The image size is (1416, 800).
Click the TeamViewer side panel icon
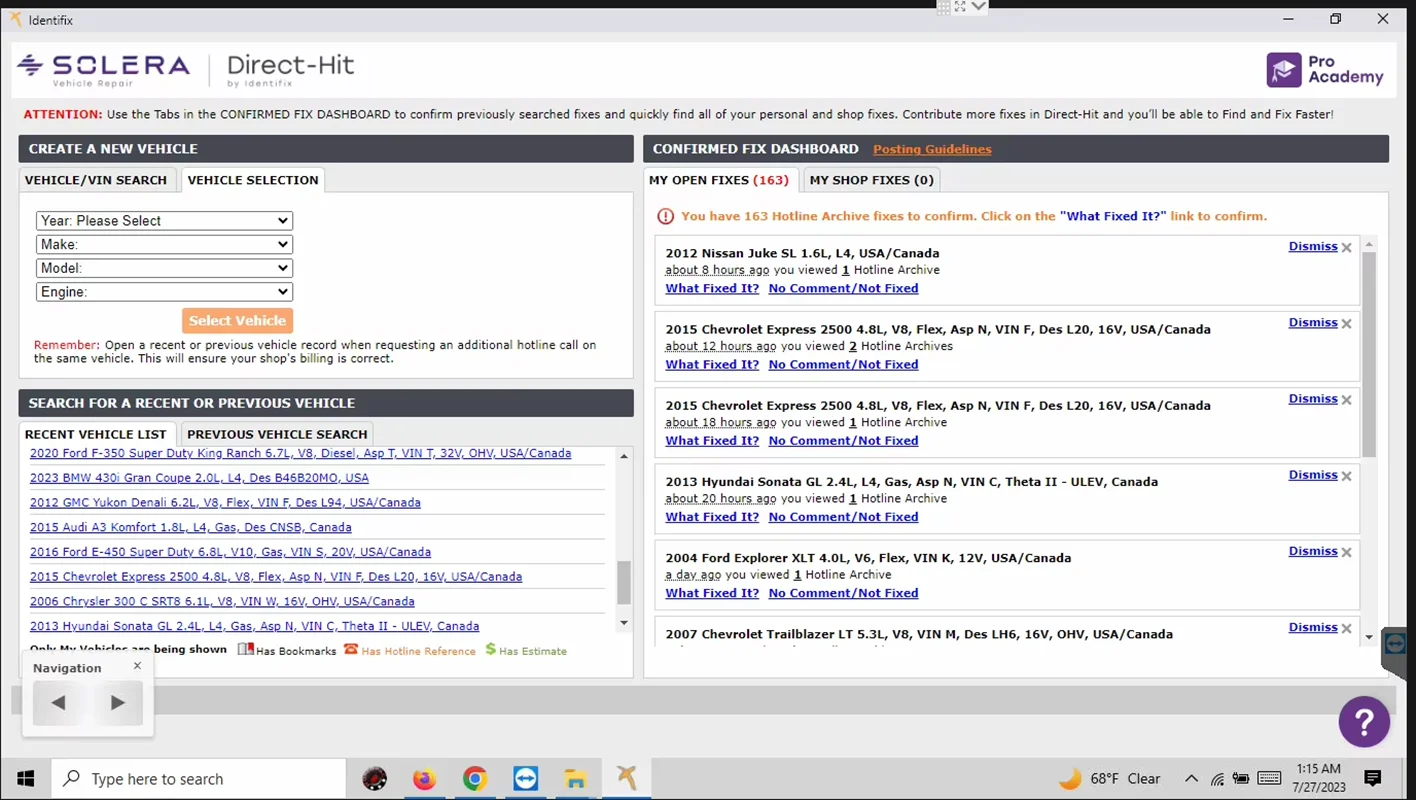tap(1396, 644)
